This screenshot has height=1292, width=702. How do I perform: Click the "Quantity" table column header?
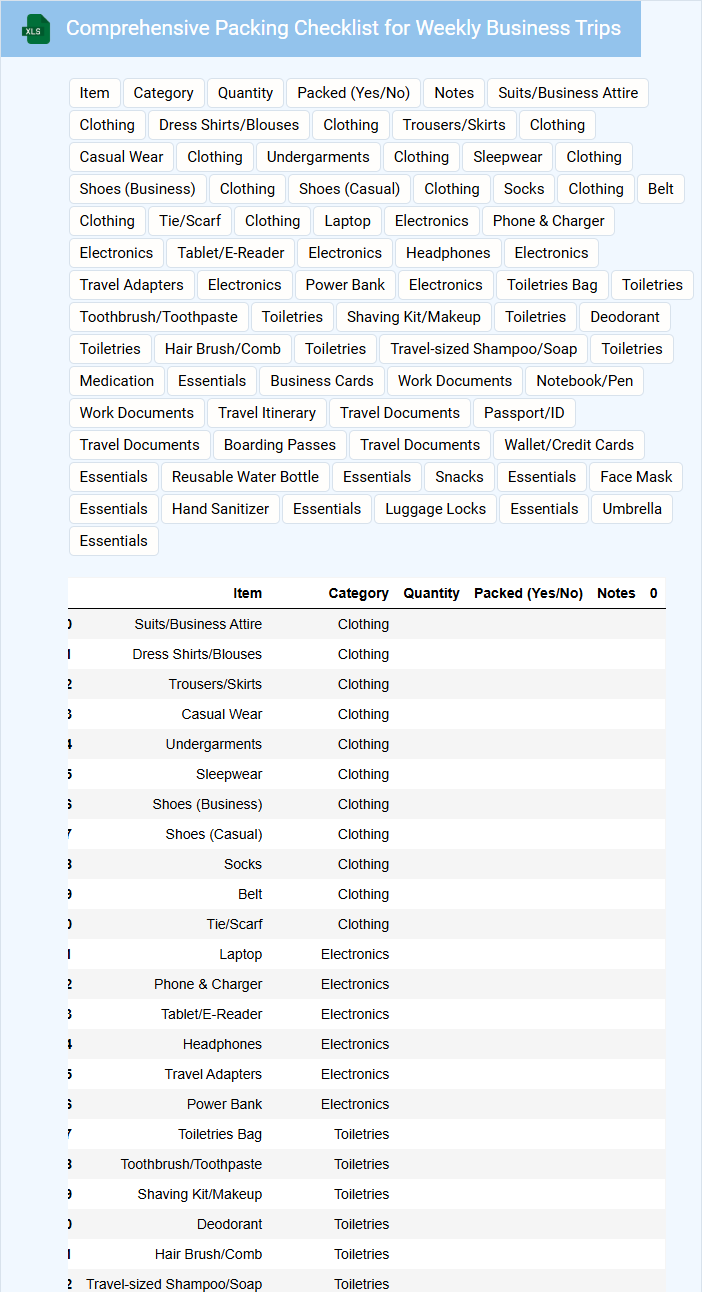[431, 593]
